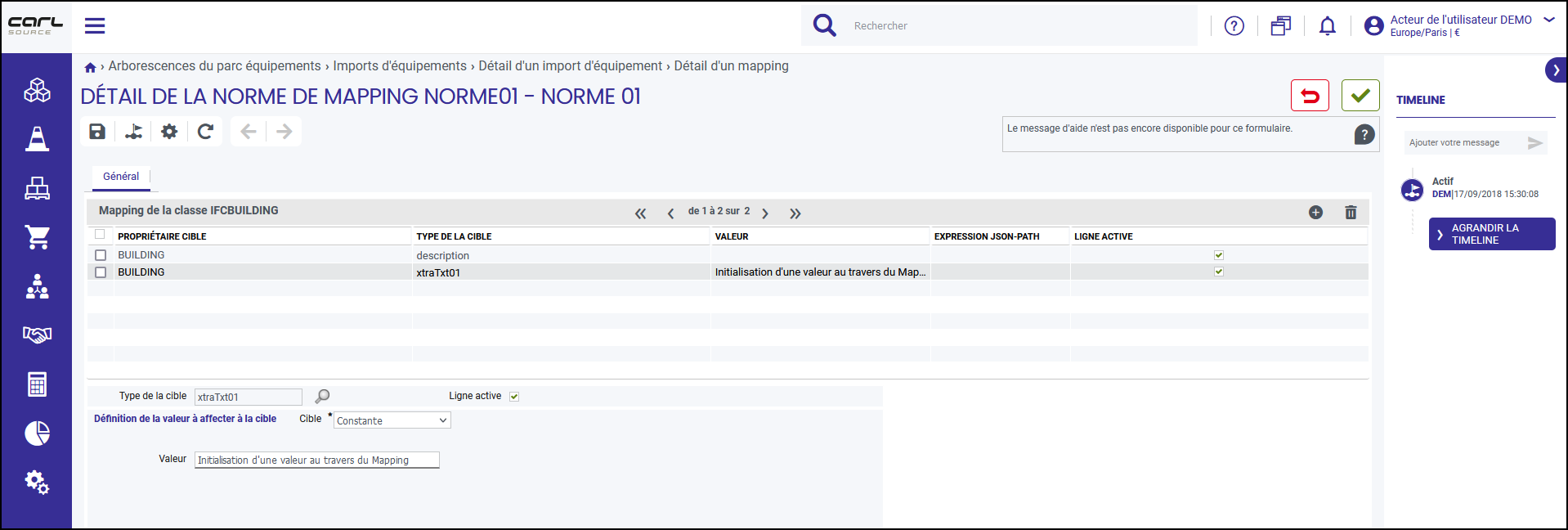Click the EXPRESSION JSON-PATH column header

pyautogui.click(x=987, y=236)
